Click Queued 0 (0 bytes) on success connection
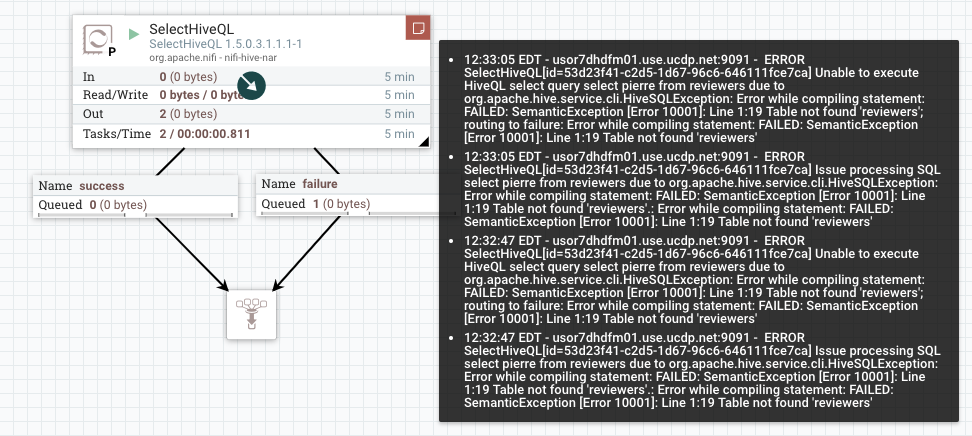Viewport: 972px width, 436px height. (x=93, y=205)
